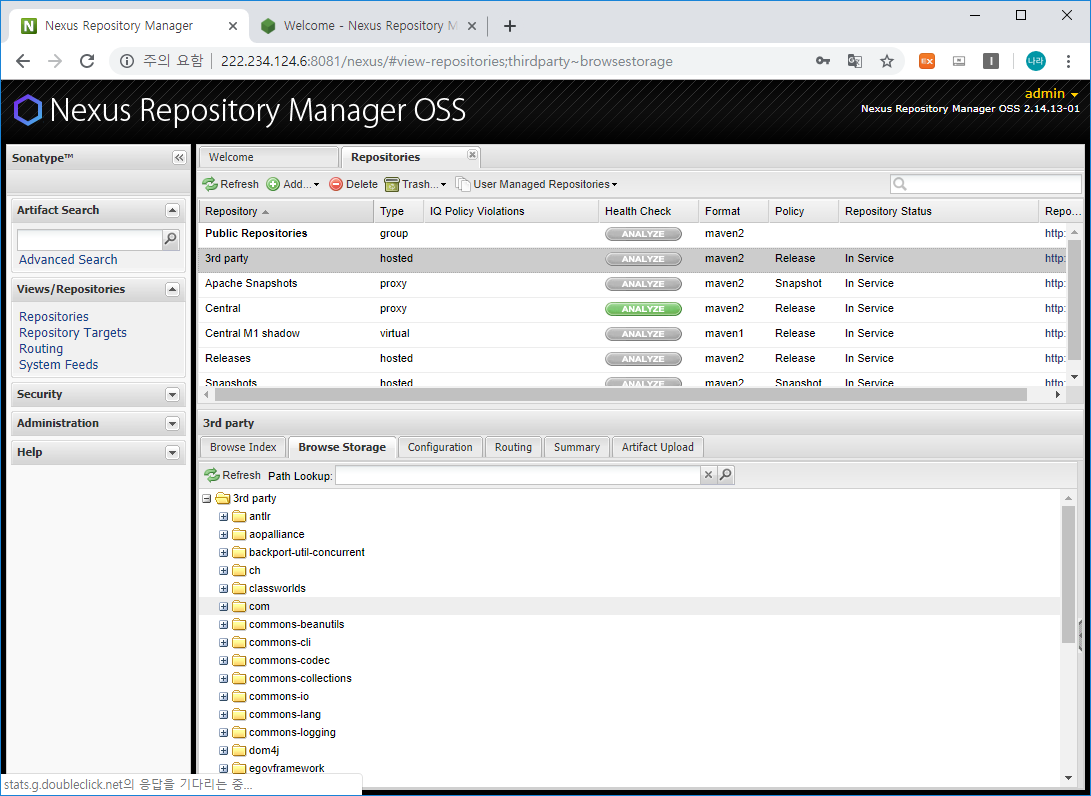
Task: Open the Artifact Upload tab
Action: [x=658, y=447]
